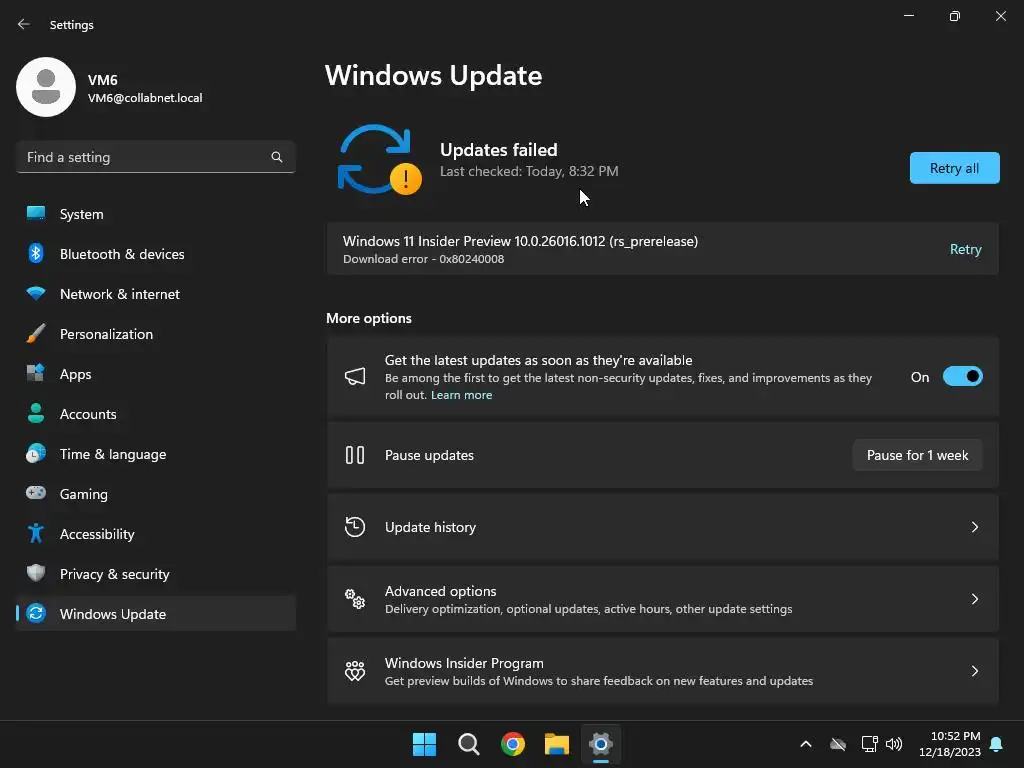Click the Privacy & security shield icon

(36, 573)
